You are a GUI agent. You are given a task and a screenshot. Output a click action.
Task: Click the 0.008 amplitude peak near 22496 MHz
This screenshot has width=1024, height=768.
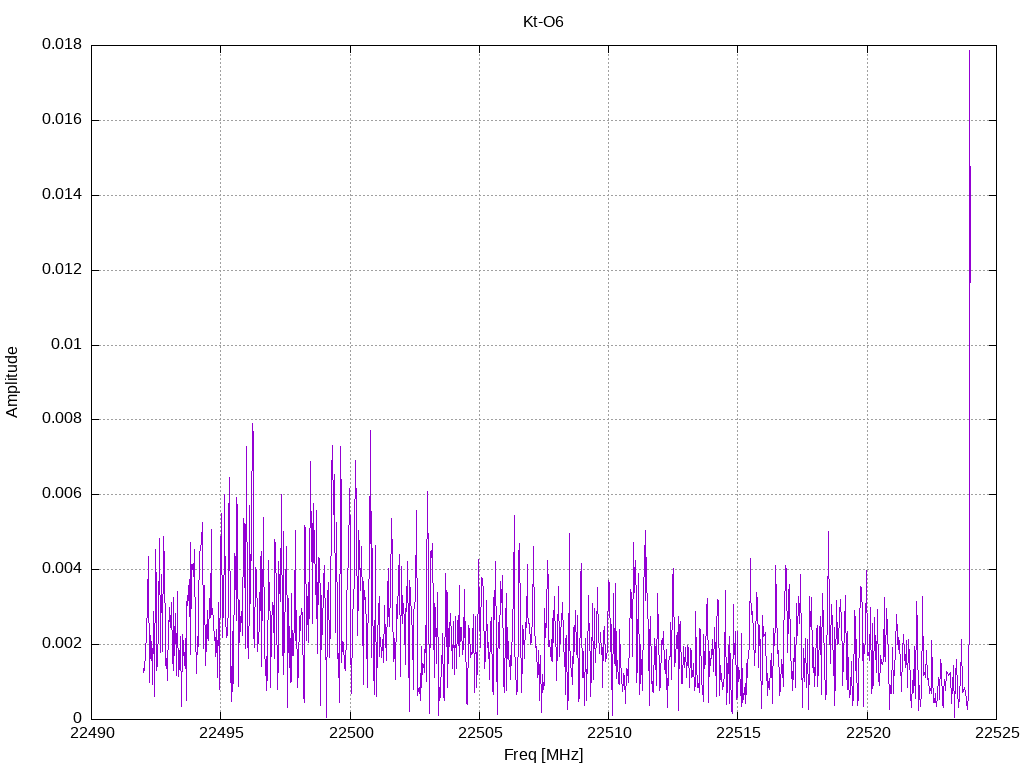pyautogui.click(x=252, y=424)
